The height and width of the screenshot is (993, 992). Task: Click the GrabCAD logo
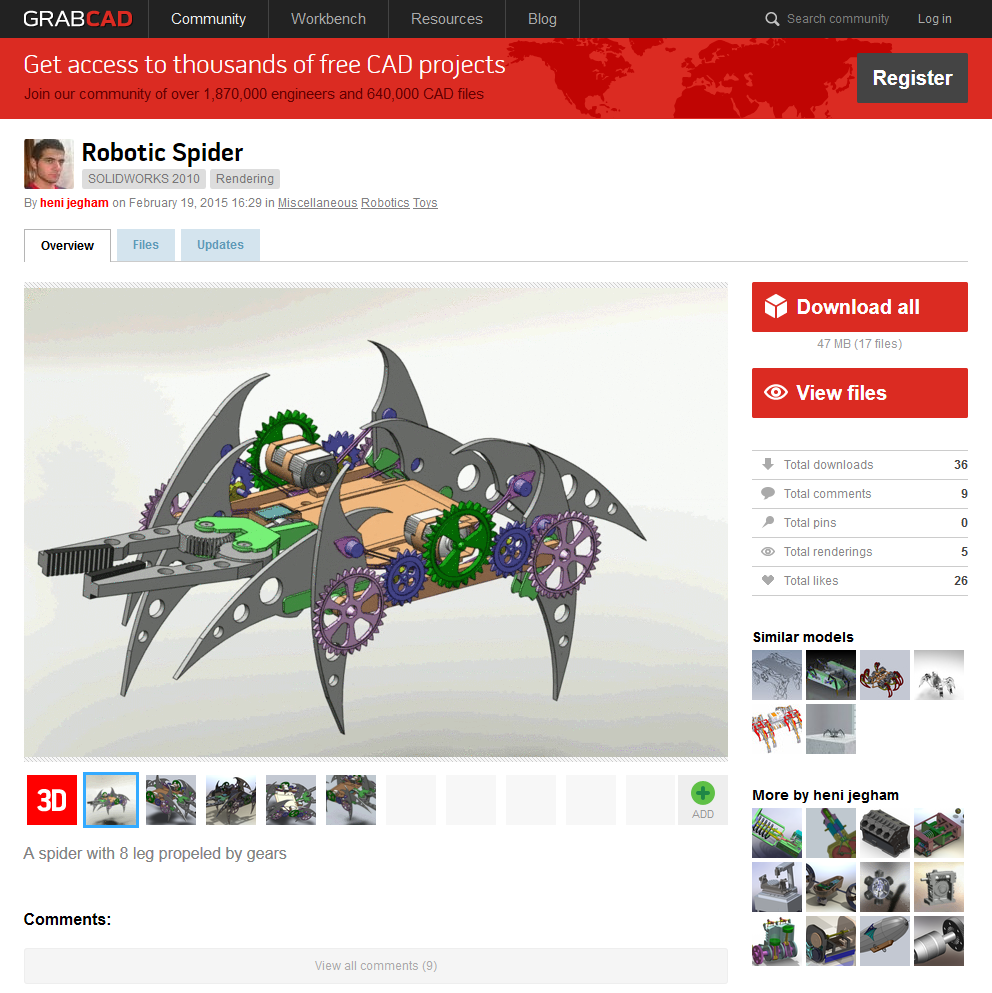click(x=78, y=19)
